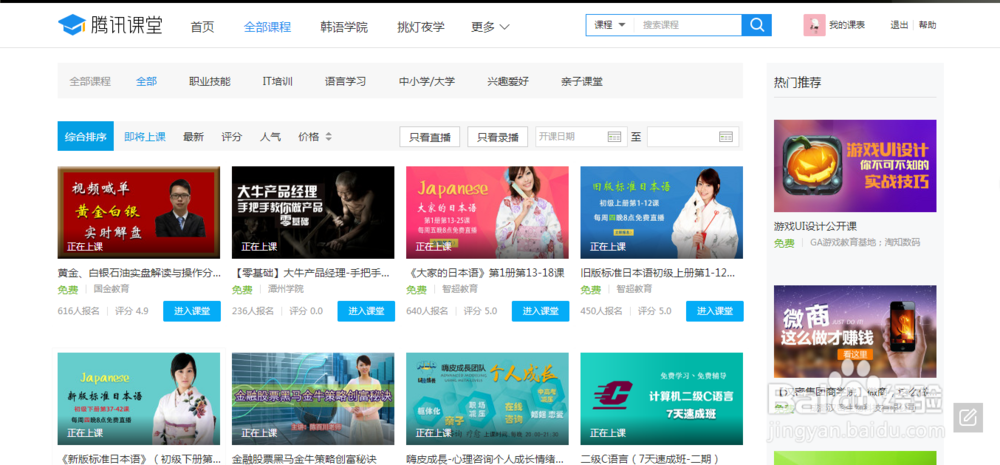Sort courses by 价格

coord(309,137)
